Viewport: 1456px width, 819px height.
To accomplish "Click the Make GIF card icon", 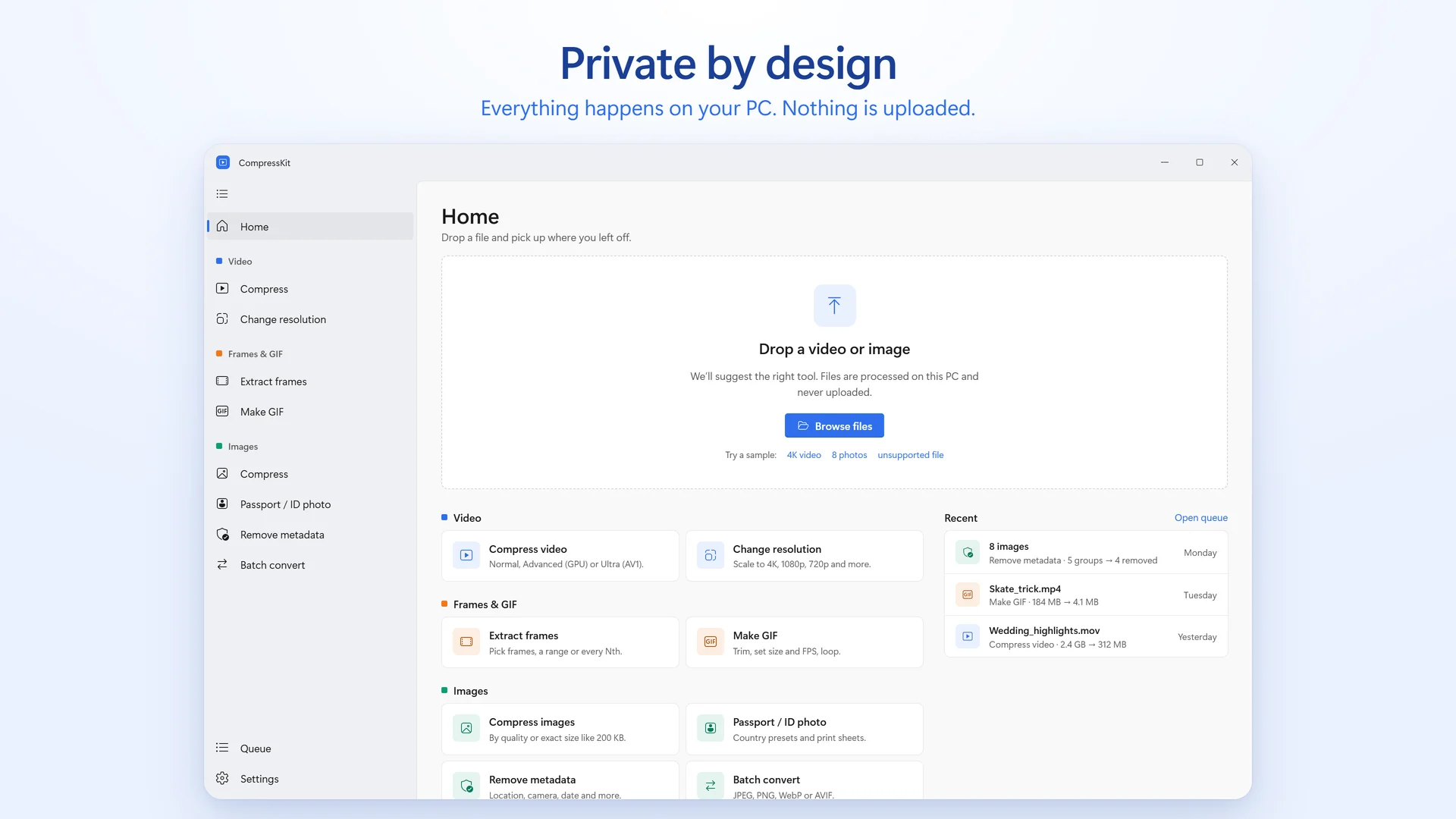I will coord(711,642).
